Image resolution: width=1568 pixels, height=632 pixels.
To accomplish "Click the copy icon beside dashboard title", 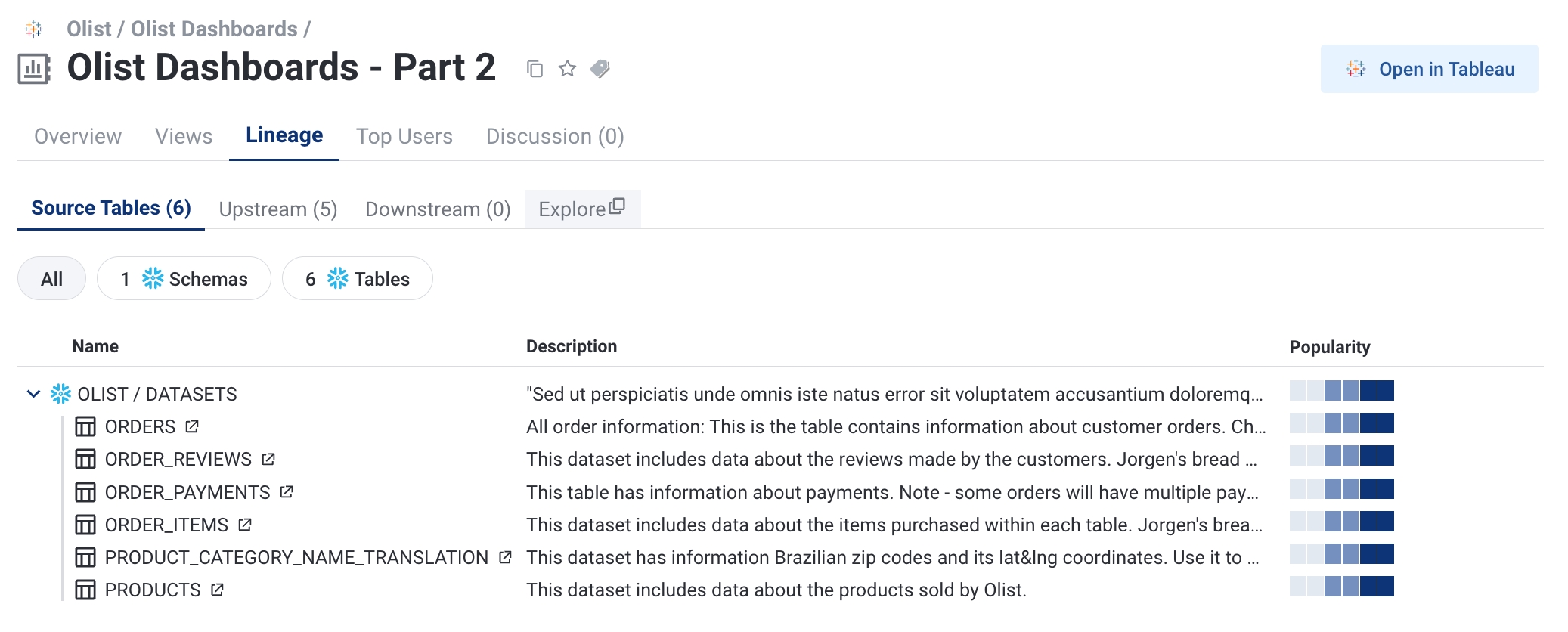I will 535,69.
